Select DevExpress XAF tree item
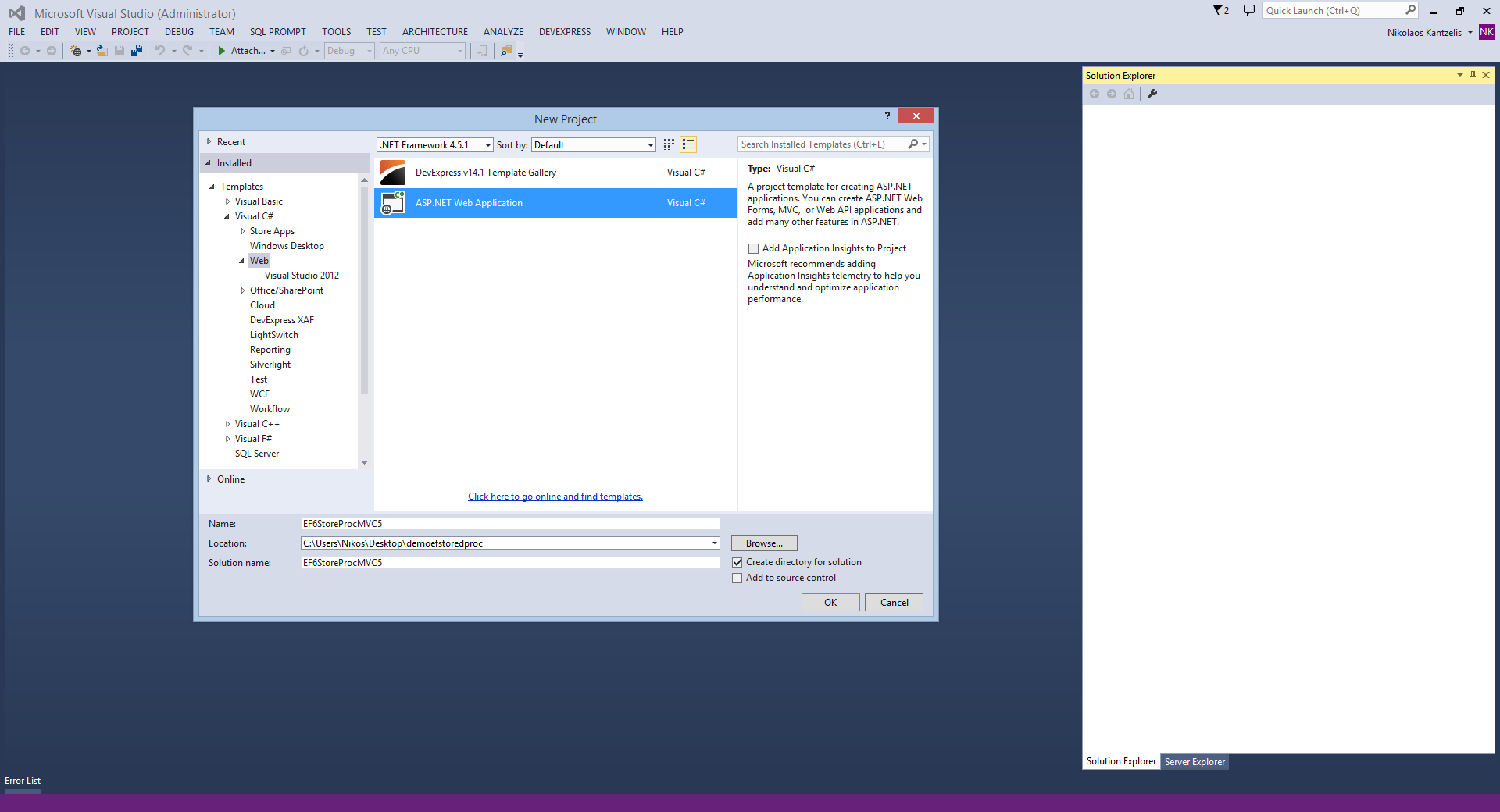The image size is (1500, 812). [x=282, y=320]
